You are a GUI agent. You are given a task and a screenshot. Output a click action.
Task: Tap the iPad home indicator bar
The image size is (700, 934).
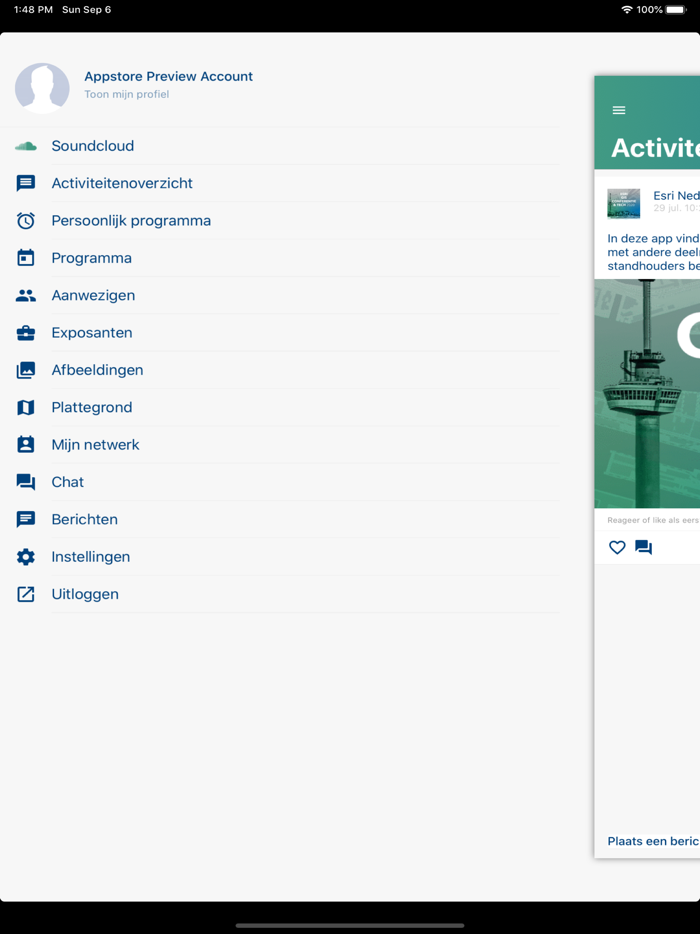350,926
